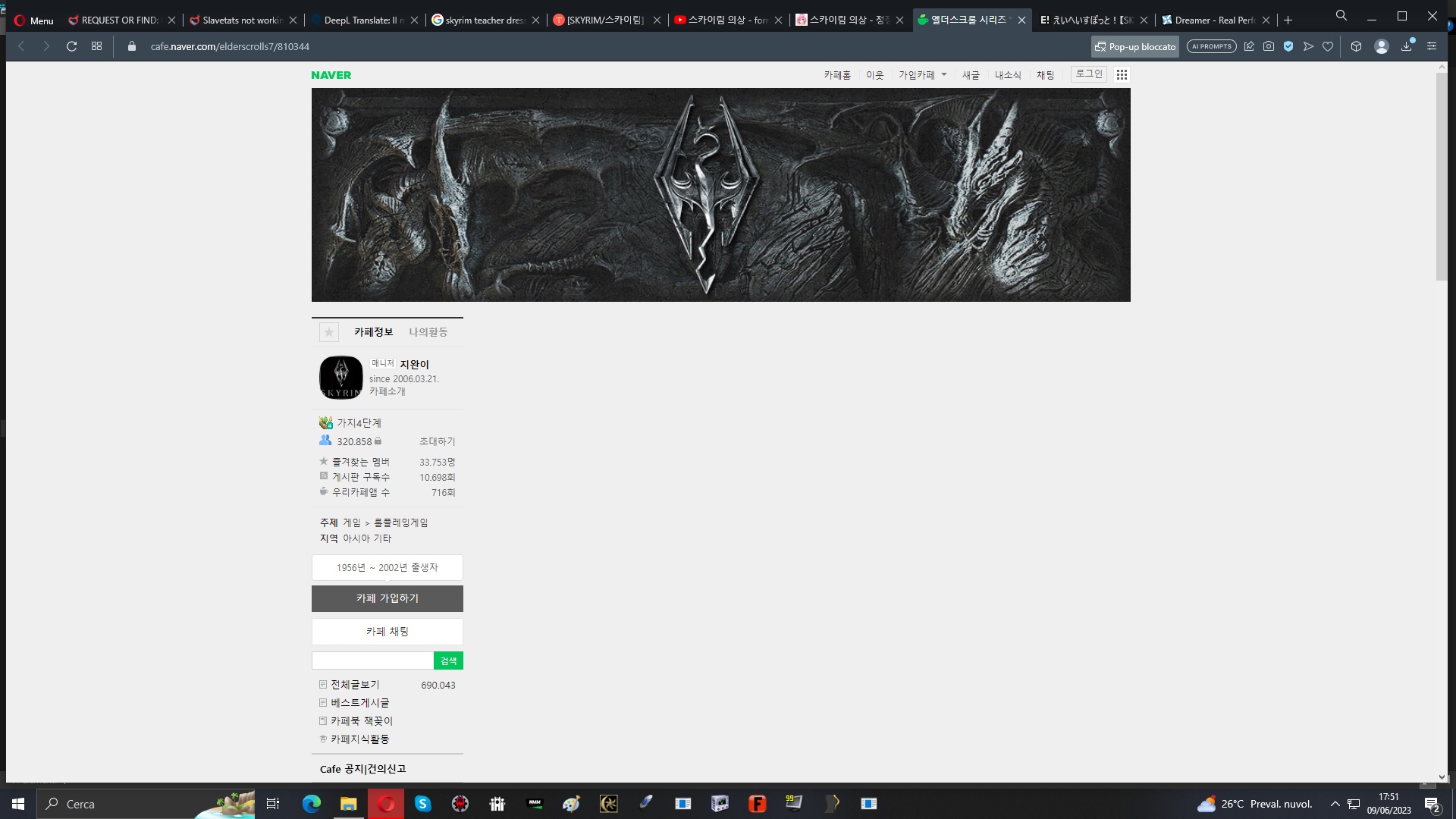Screen dimensions: 1456x819
Task: Open the Opera account profile icon
Action: coord(1382,46)
